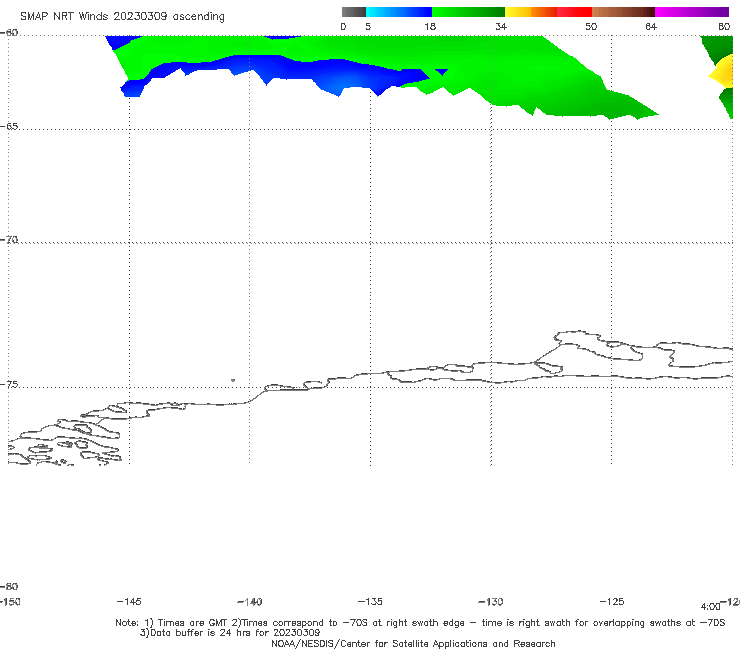
Task: Click the swath time label '4:00'
Action: click(710, 607)
